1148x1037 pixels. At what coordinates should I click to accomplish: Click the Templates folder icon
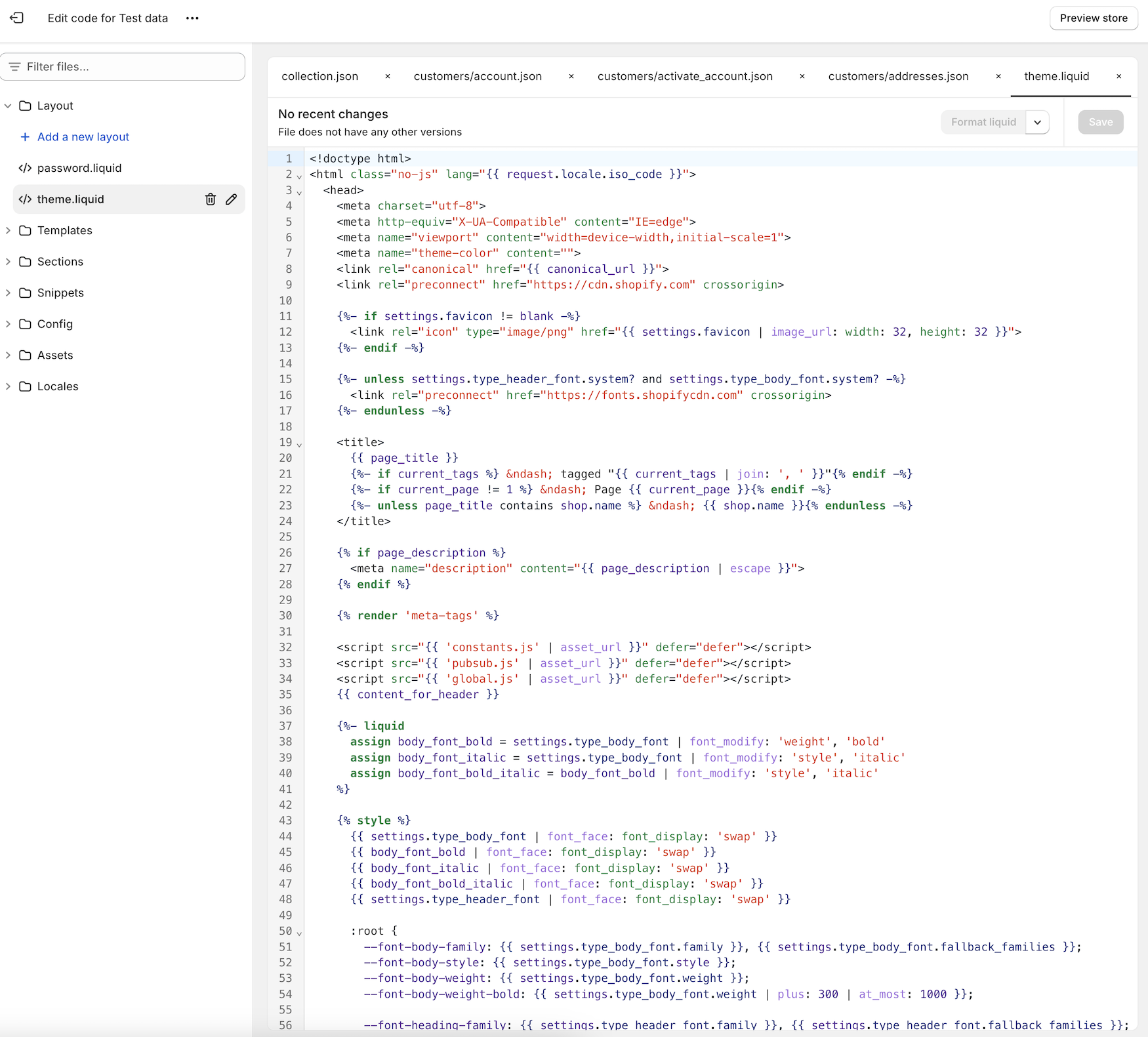26,230
